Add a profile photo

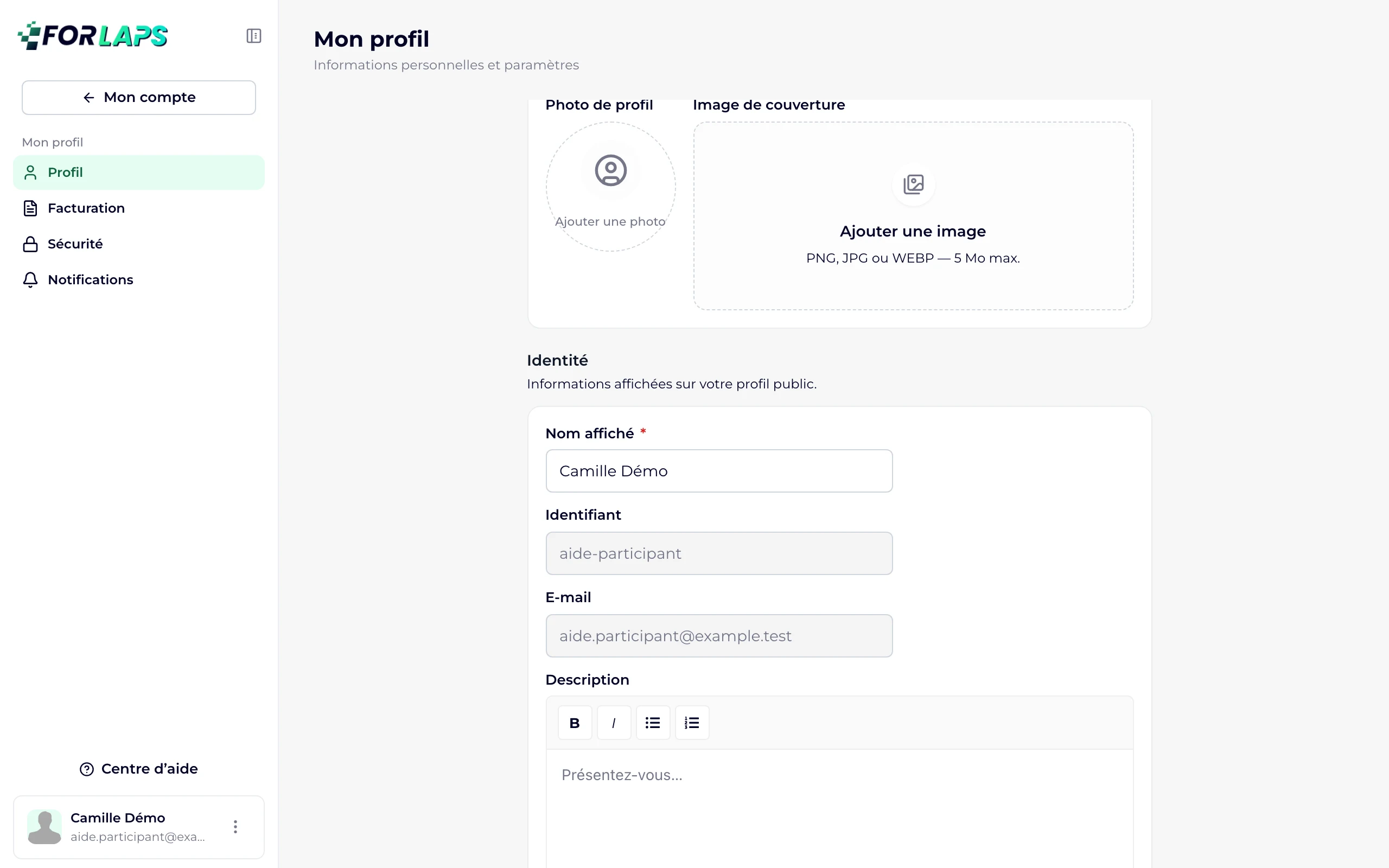611,187
